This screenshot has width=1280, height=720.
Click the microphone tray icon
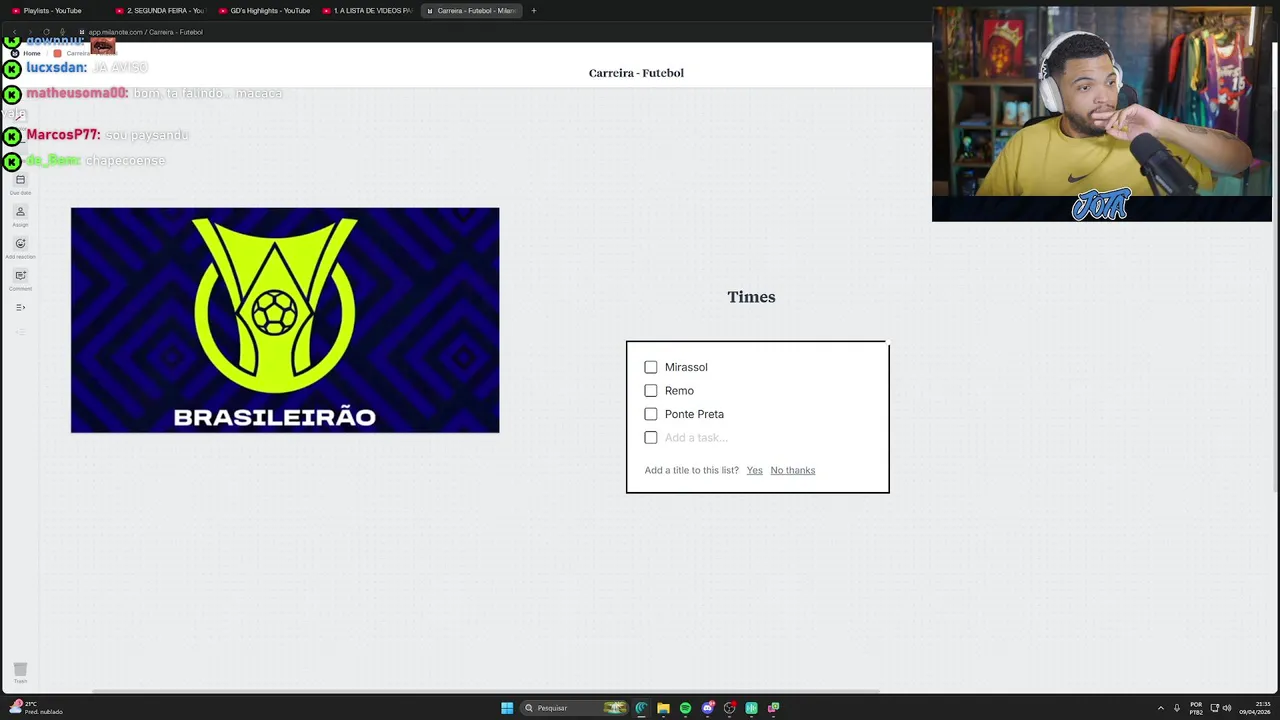coord(1177,708)
